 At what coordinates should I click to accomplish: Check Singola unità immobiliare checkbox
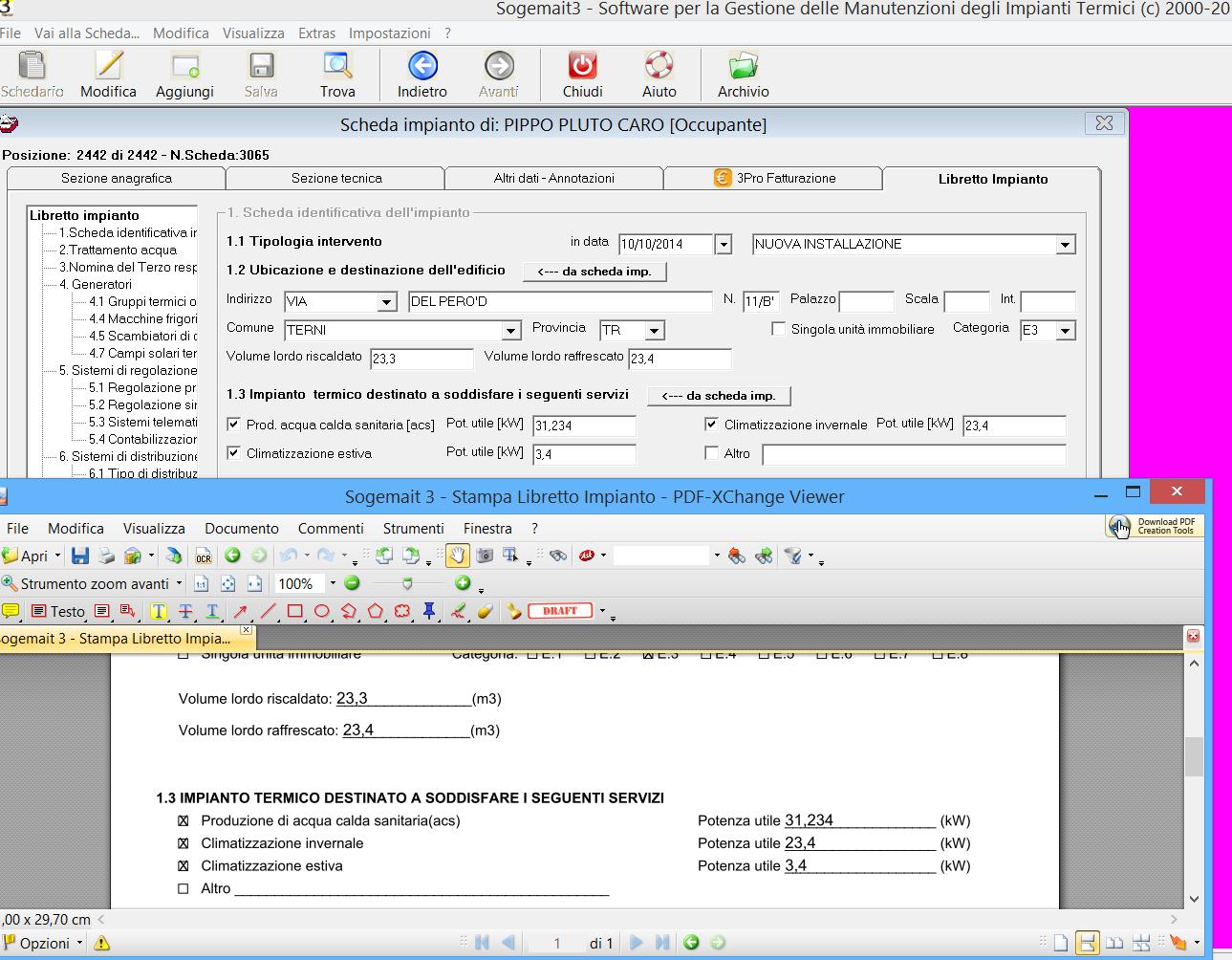(x=778, y=329)
